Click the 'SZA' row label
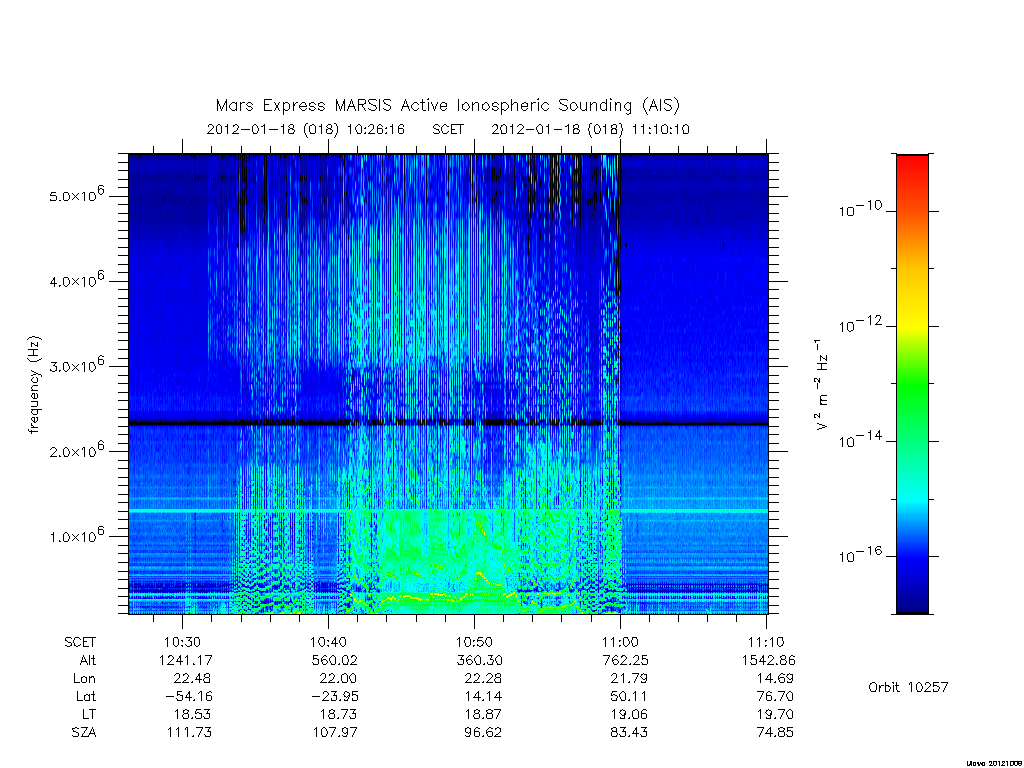This screenshot has width=1024, height=768. pyautogui.click(x=84, y=733)
